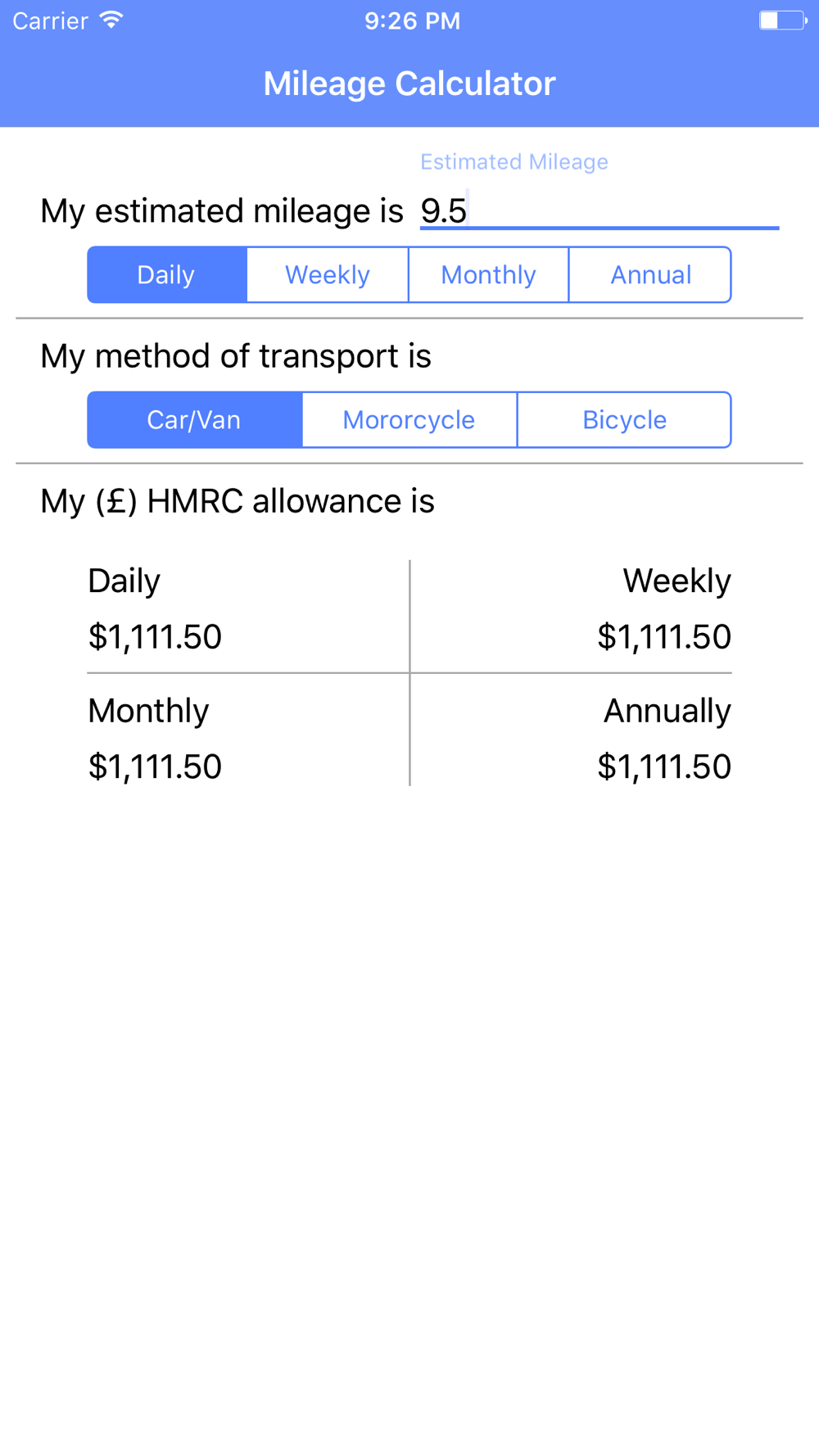Choose the Annual mileage period

coord(650,275)
